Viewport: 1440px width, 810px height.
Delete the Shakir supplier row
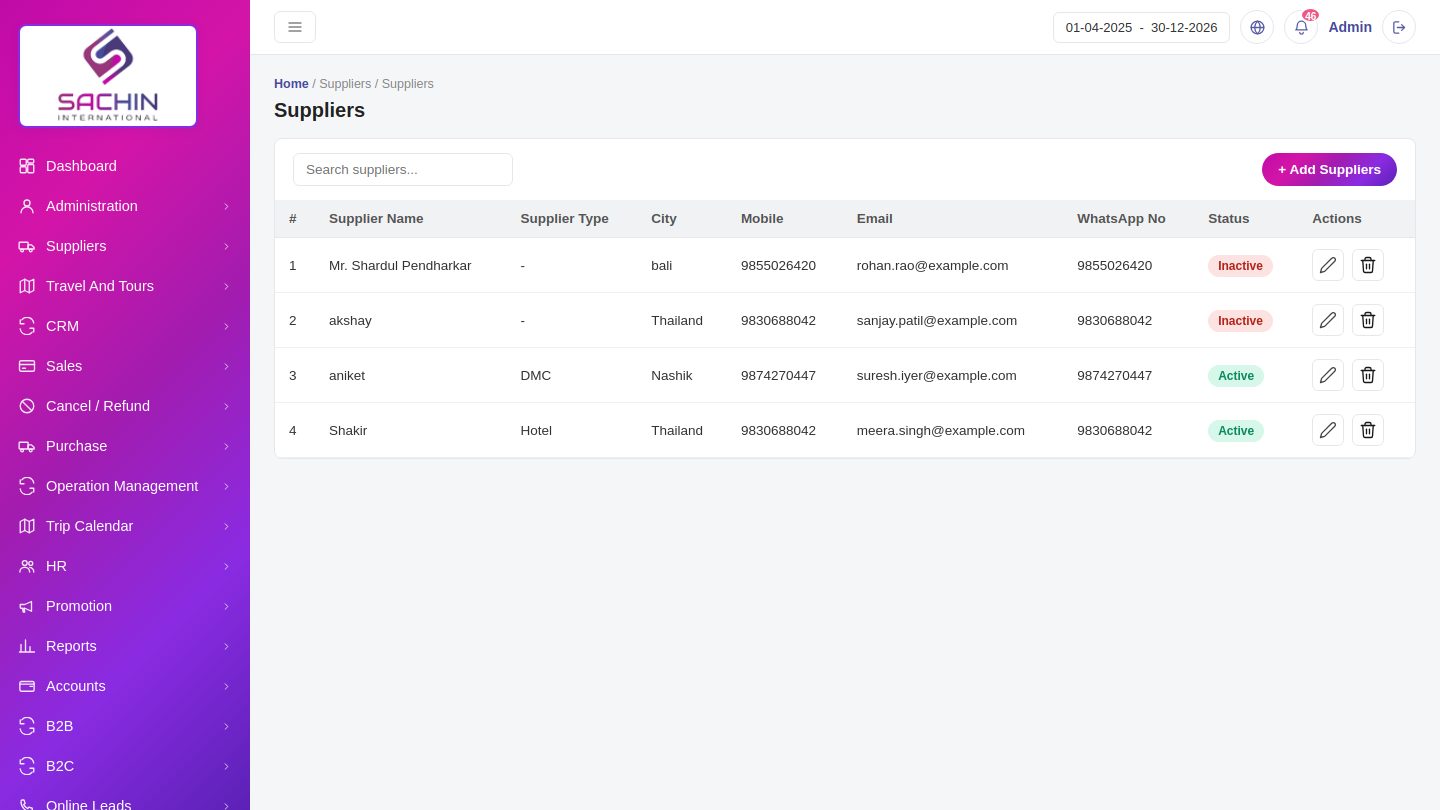coord(1368,430)
